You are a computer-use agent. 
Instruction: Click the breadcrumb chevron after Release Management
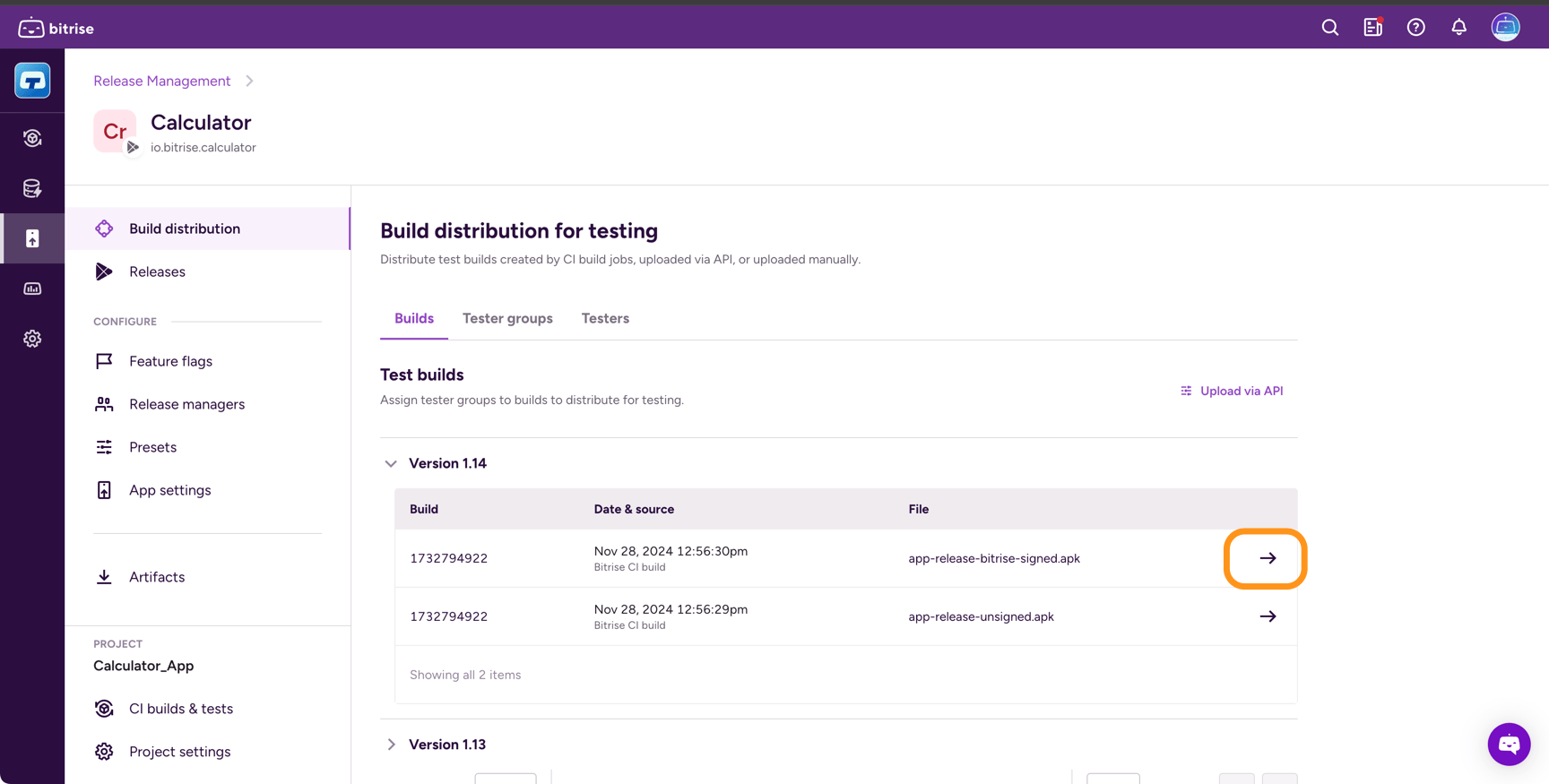249,81
